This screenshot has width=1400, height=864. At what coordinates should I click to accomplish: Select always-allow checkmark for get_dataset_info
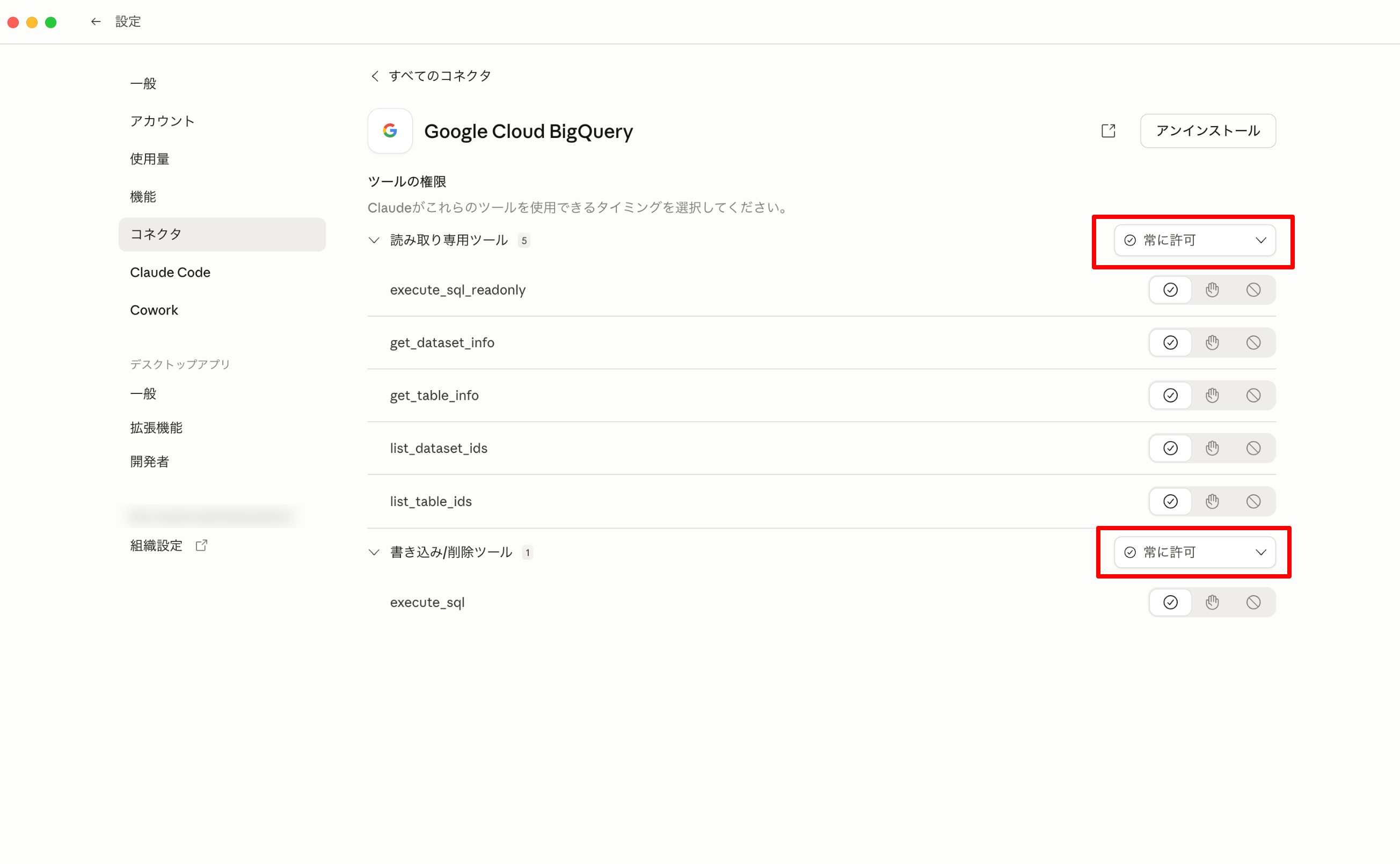[1170, 342]
